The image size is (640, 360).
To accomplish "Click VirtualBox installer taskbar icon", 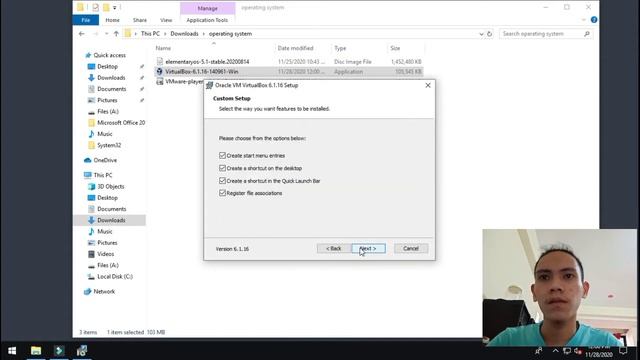I will pos(82,351).
